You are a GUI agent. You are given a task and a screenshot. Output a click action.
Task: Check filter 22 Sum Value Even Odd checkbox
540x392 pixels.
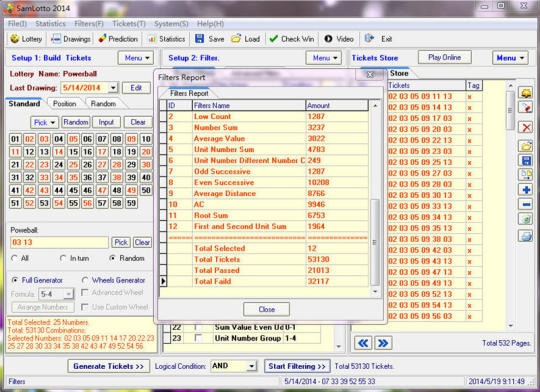[199, 327]
